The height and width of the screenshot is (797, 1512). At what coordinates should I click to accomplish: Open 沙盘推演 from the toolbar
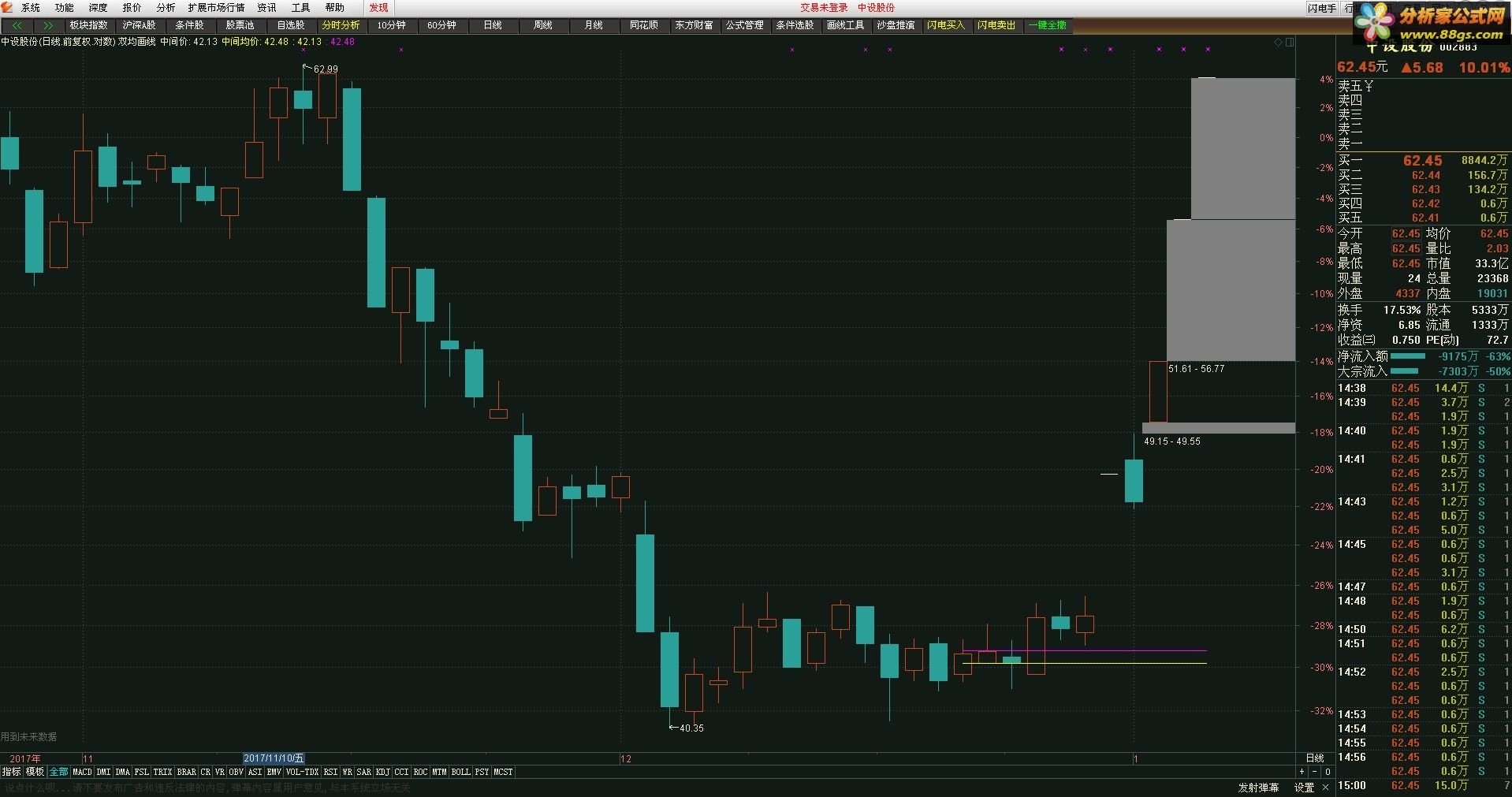pos(896,25)
